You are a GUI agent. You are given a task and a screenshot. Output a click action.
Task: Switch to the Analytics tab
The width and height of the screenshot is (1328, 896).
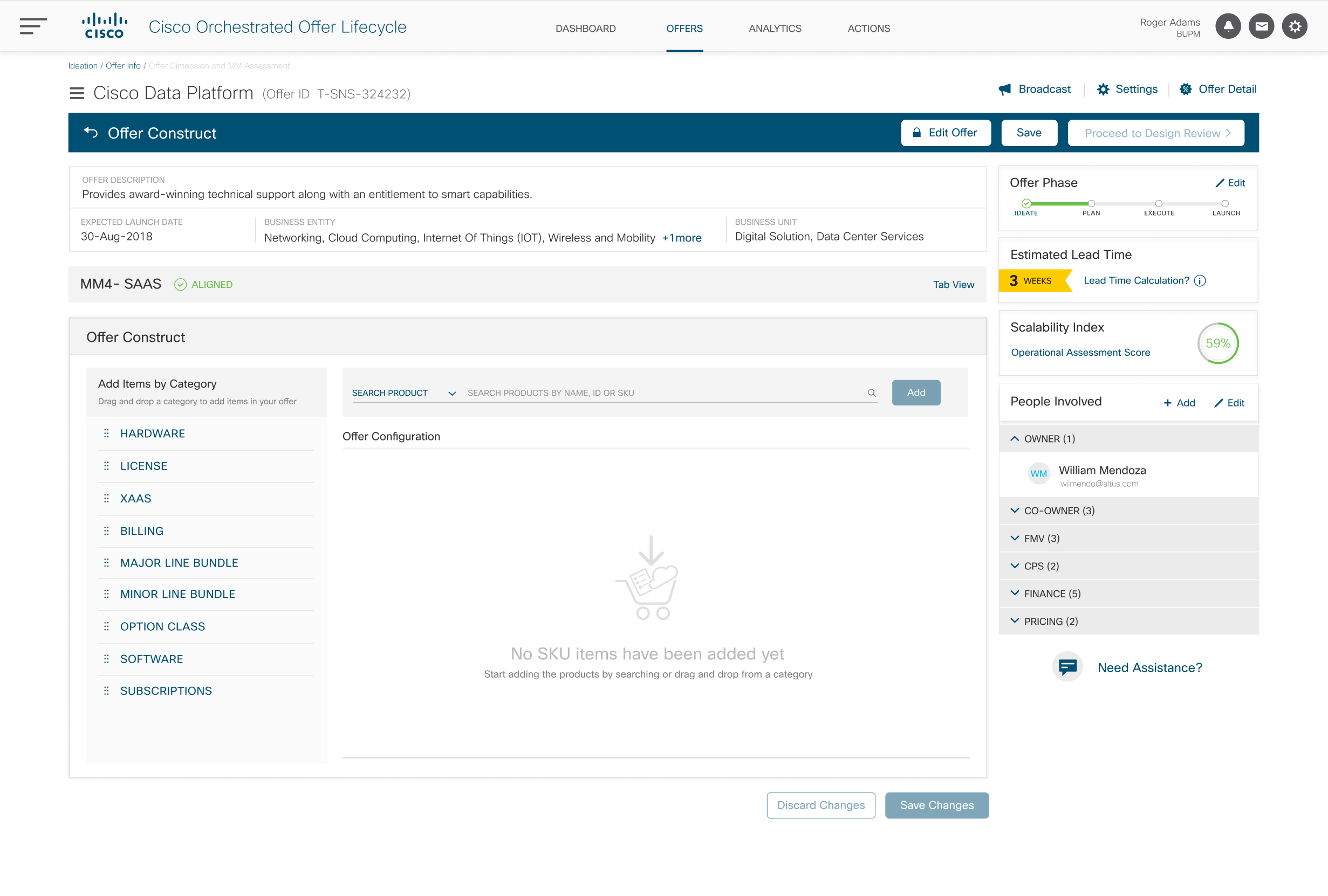[775, 28]
